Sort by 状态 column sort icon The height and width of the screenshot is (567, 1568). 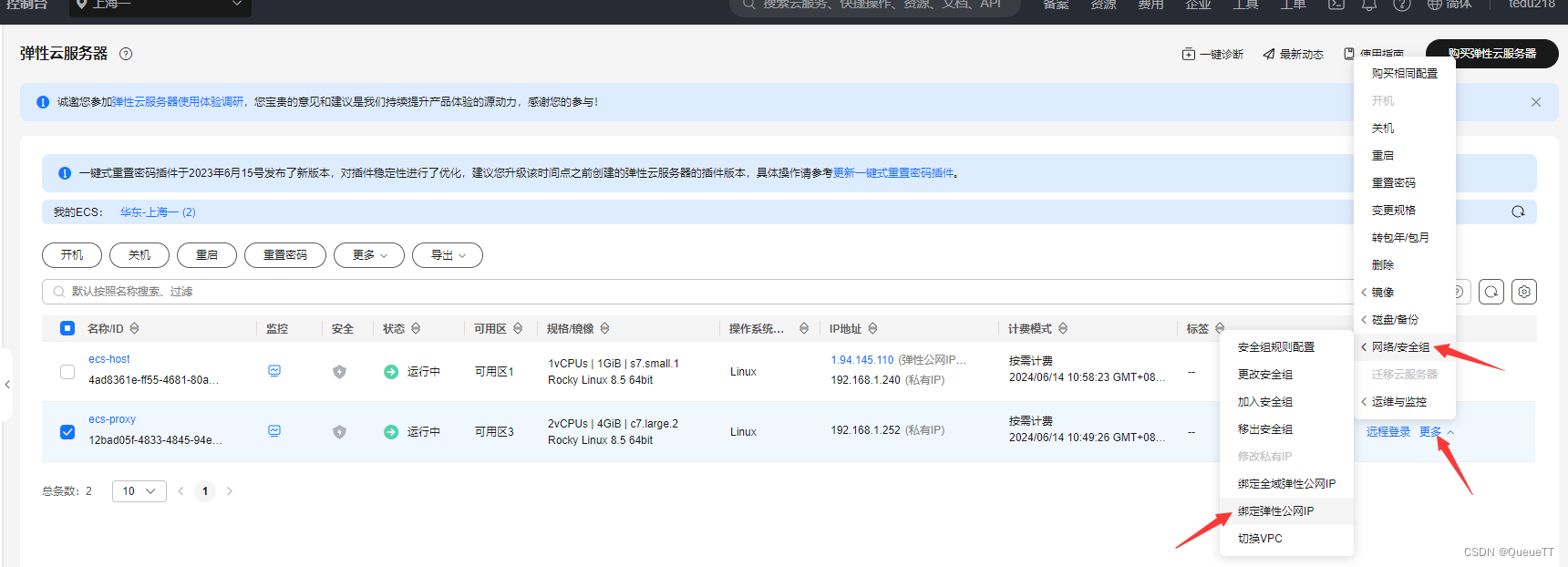click(416, 328)
